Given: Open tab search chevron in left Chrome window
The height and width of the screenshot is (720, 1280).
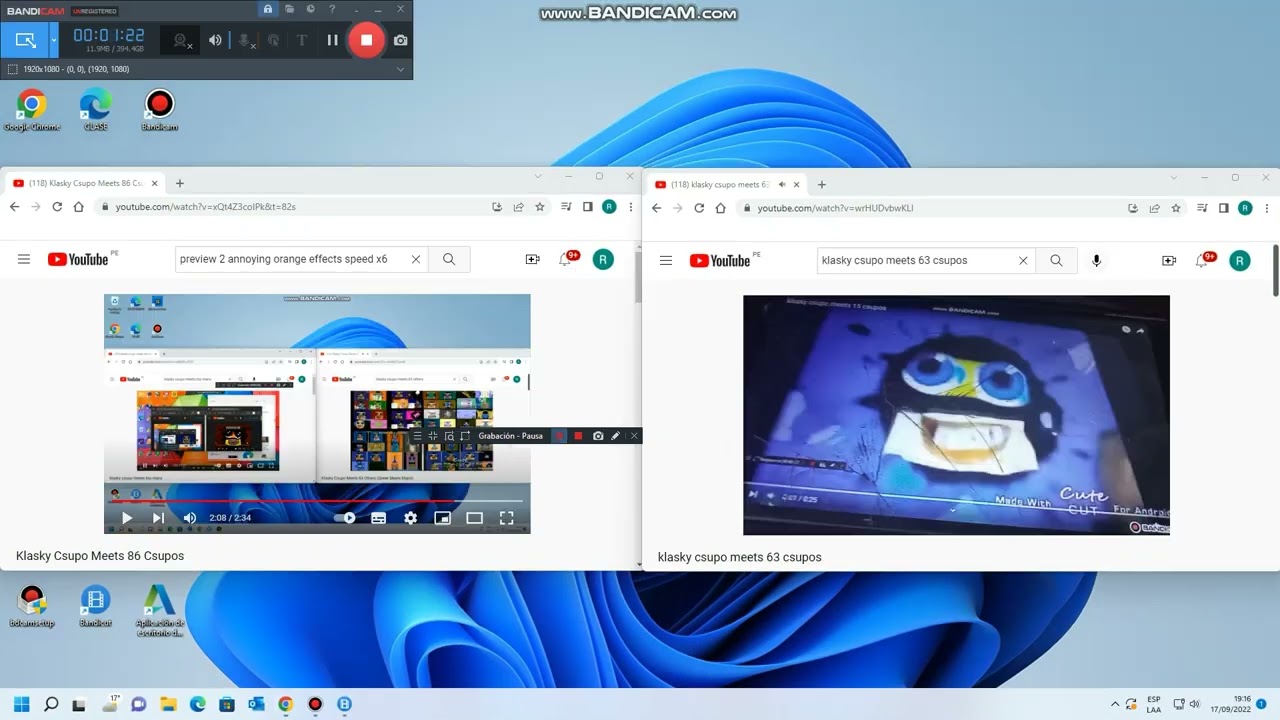Looking at the screenshot, I should [538, 176].
